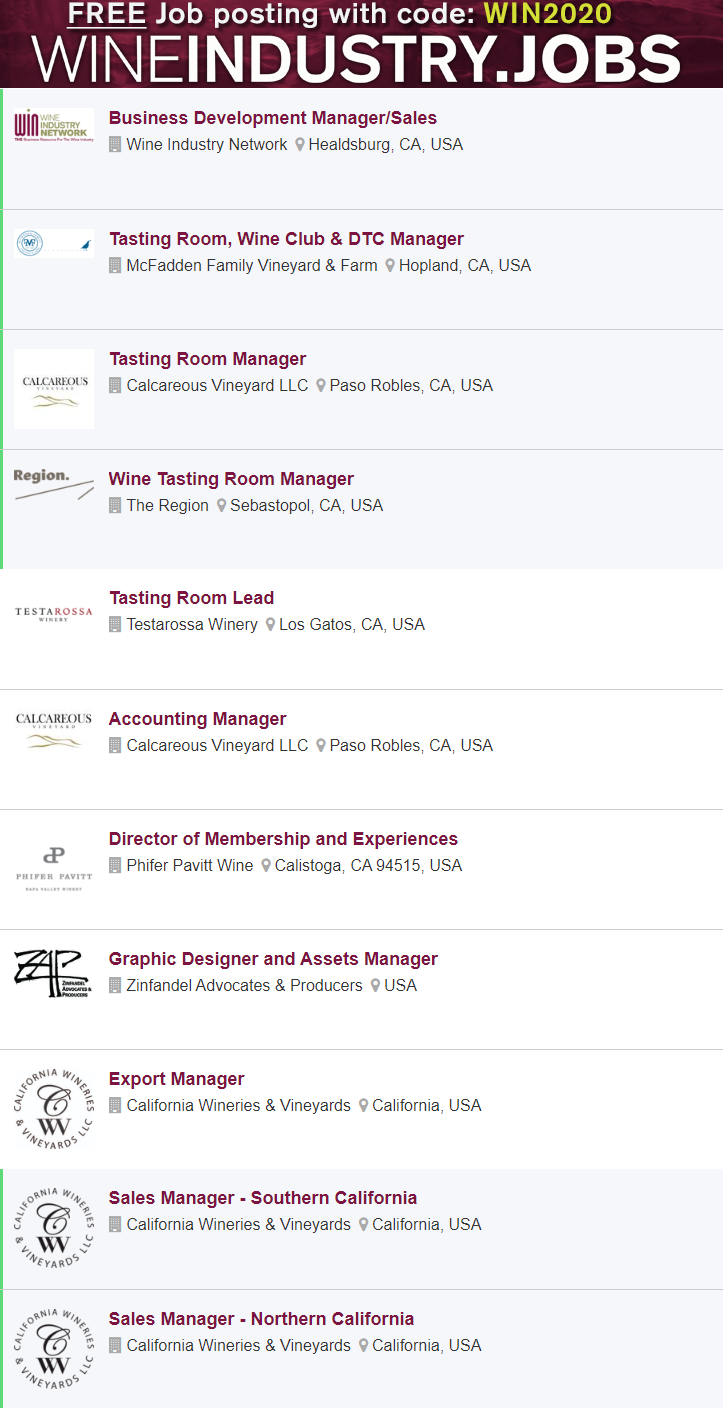
Task: Click the McFadden Family Vineyard logo
Action: click(x=54, y=243)
